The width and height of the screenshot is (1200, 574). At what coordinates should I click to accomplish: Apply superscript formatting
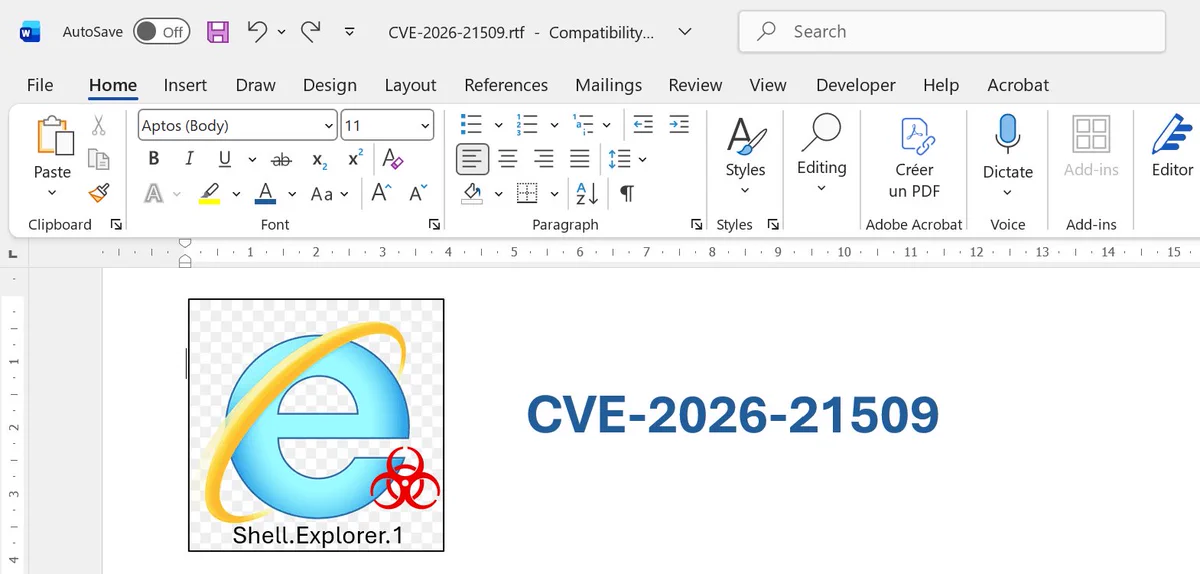[355, 159]
